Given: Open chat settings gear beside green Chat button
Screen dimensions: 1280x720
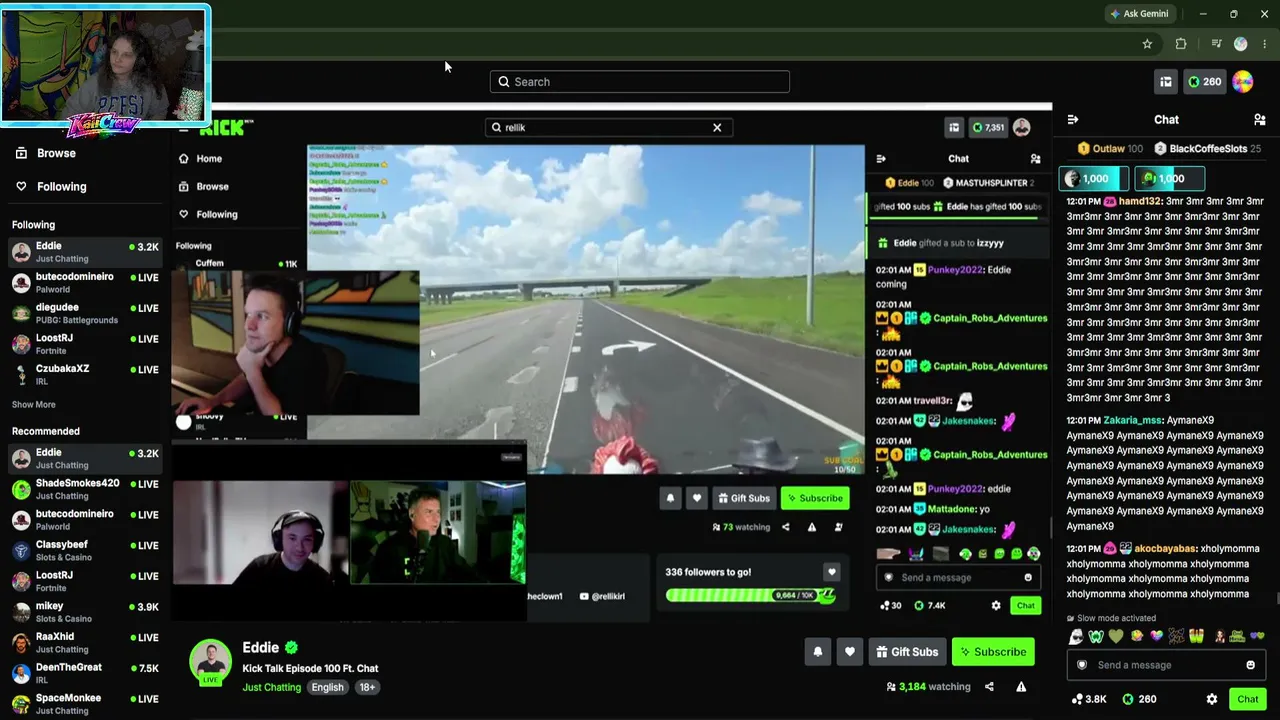Looking at the screenshot, I should 1212,699.
